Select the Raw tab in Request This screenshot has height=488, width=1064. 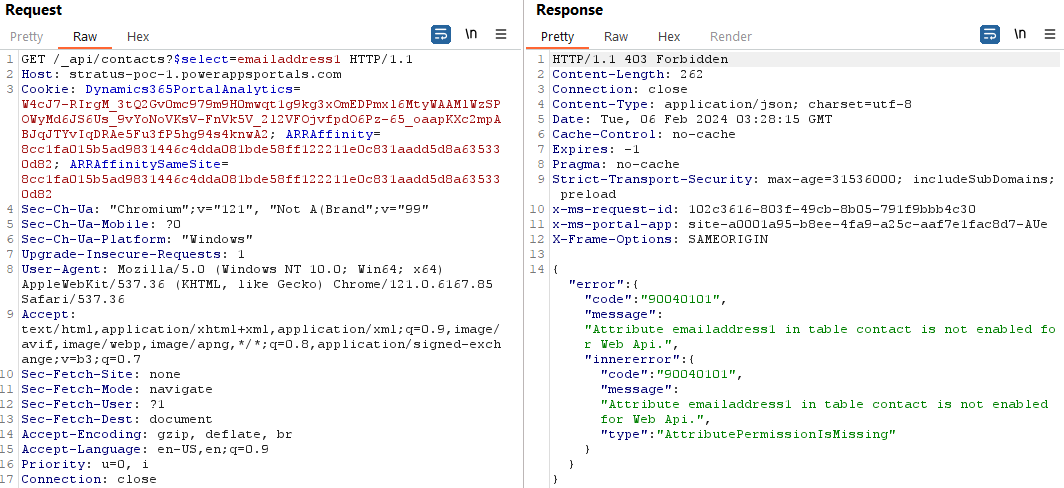(86, 37)
